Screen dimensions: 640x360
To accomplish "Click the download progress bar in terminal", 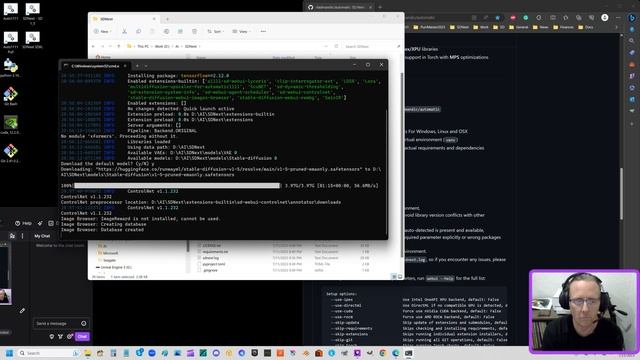I will (177, 186).
